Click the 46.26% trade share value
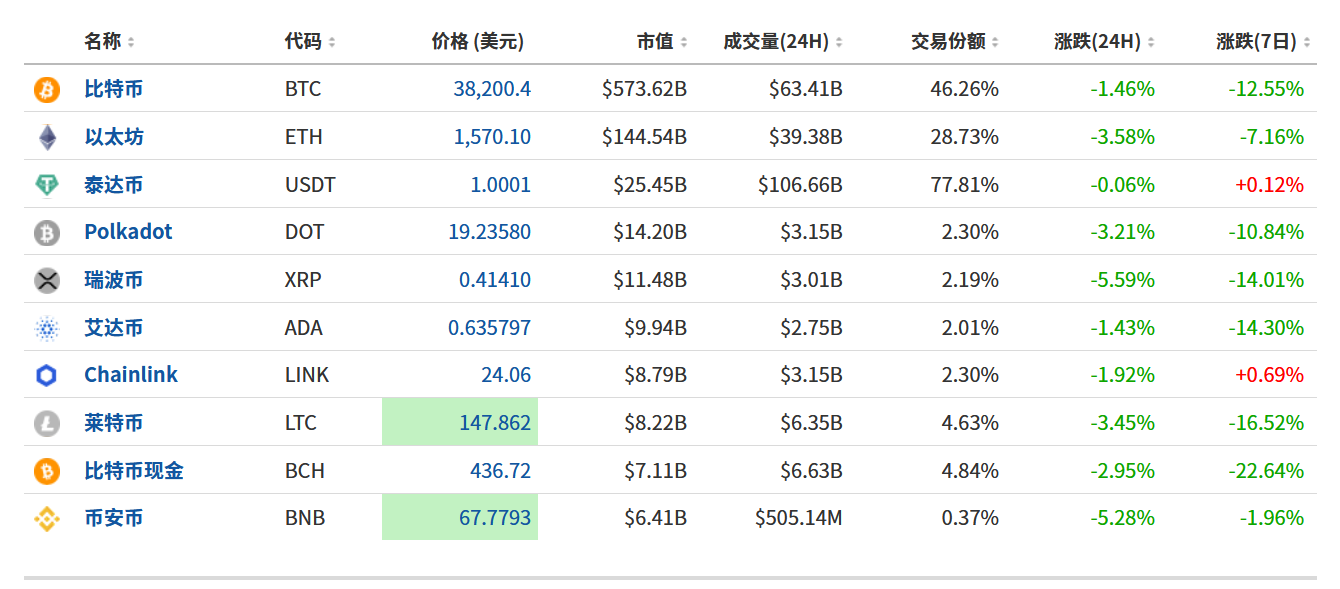The height and width of the screenshot is (589, 1340). (964, 89)
